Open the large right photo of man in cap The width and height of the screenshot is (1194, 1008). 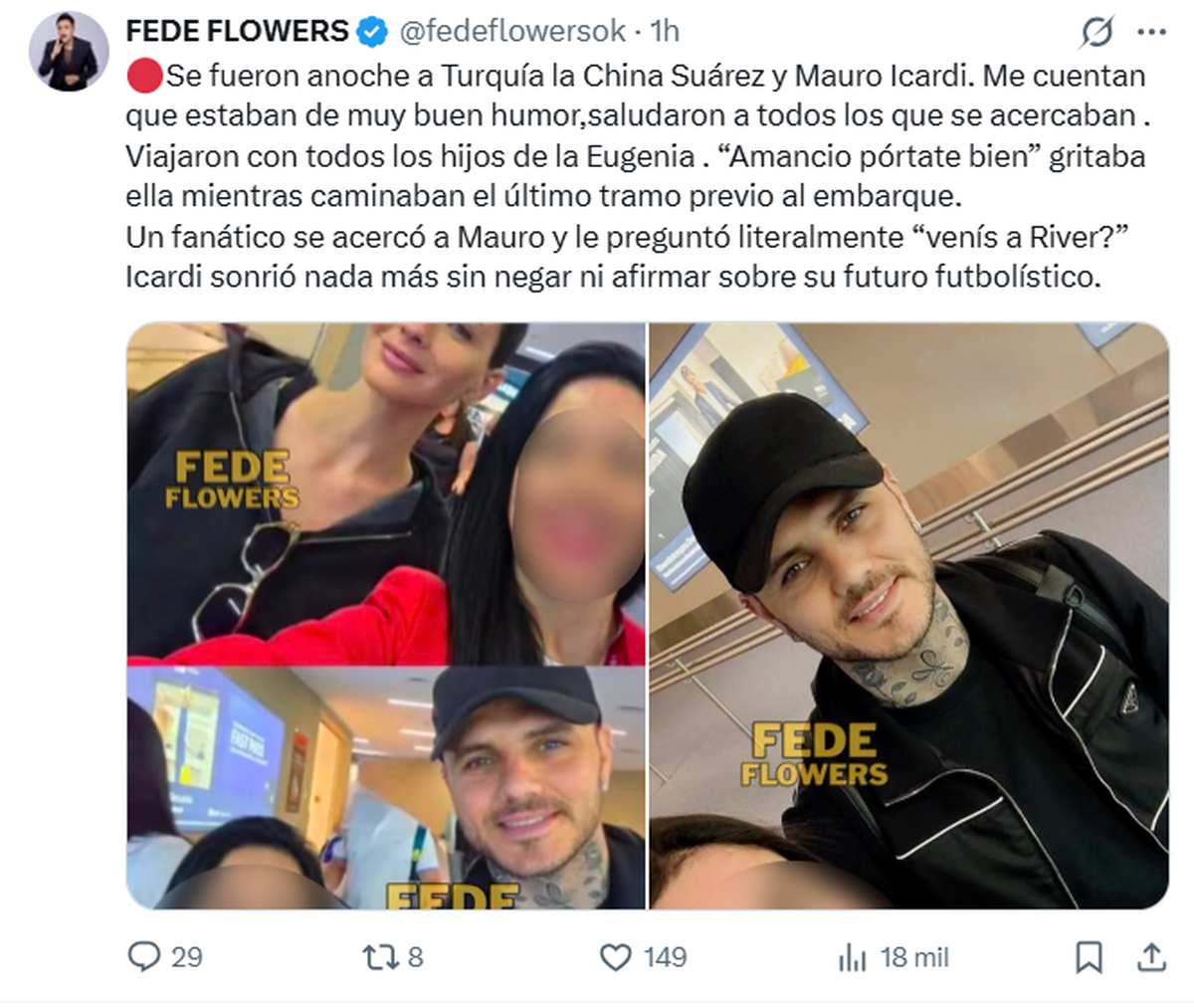click(908, 616)
